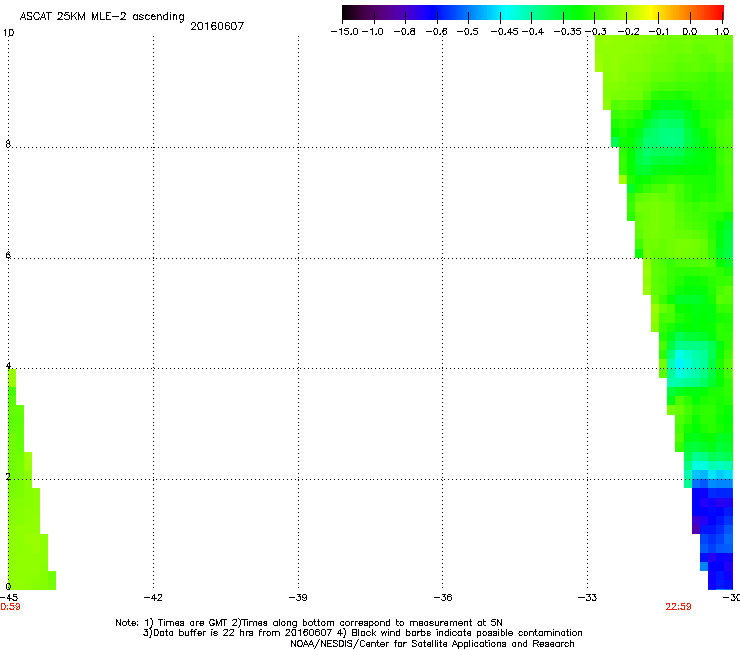Click the -0.5 color bar label
The height and width of the screenshot is (650, 740).
click(x=468, y=32)
